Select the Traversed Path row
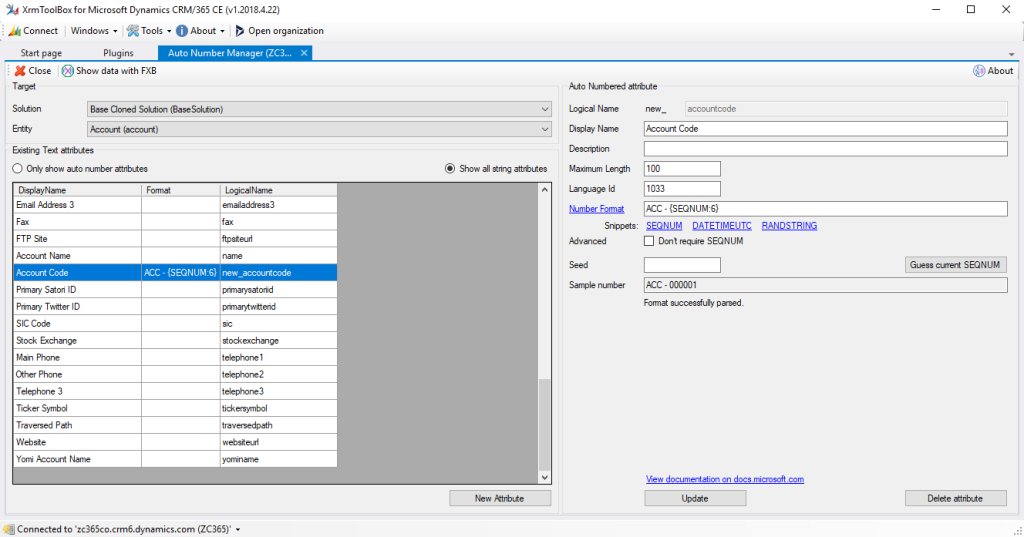Image resolution: width=1024 pixels, height=537 pixels. point(175,425)
